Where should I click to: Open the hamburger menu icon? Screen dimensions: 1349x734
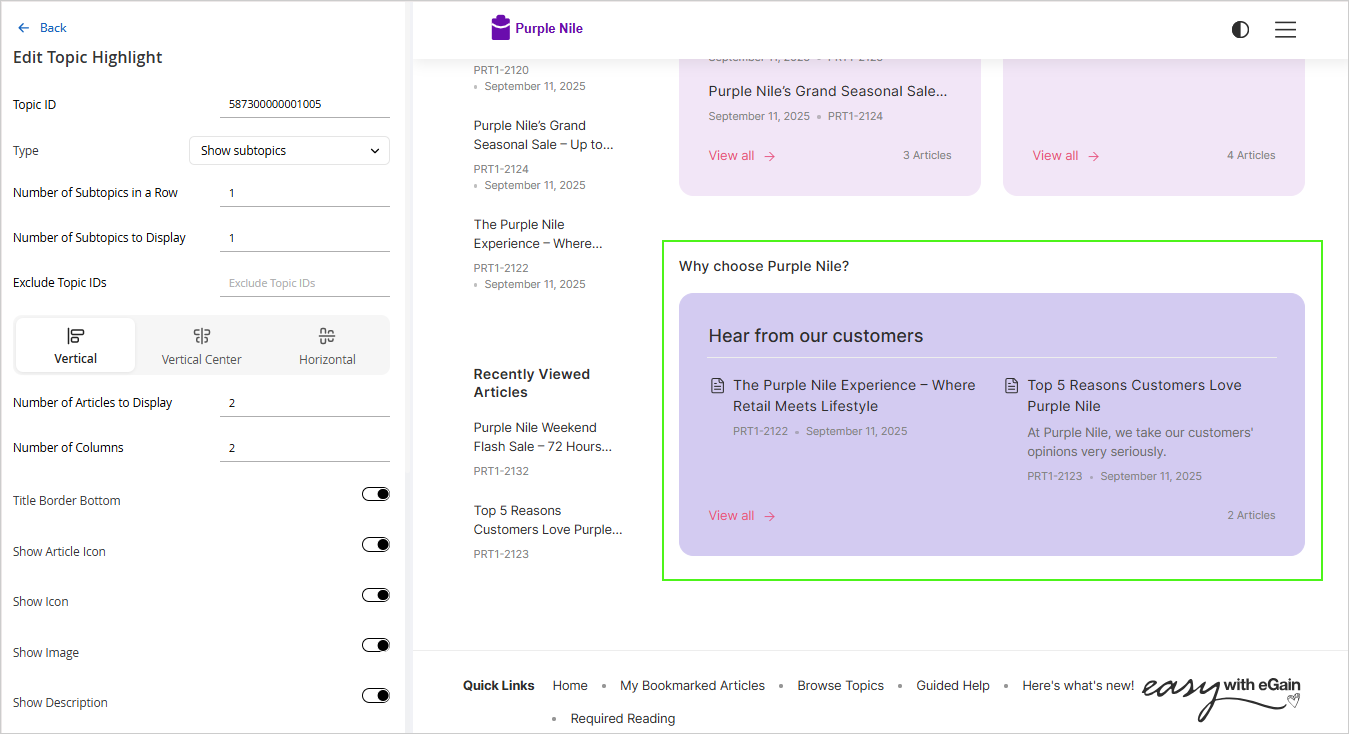tap(1285, 30)
